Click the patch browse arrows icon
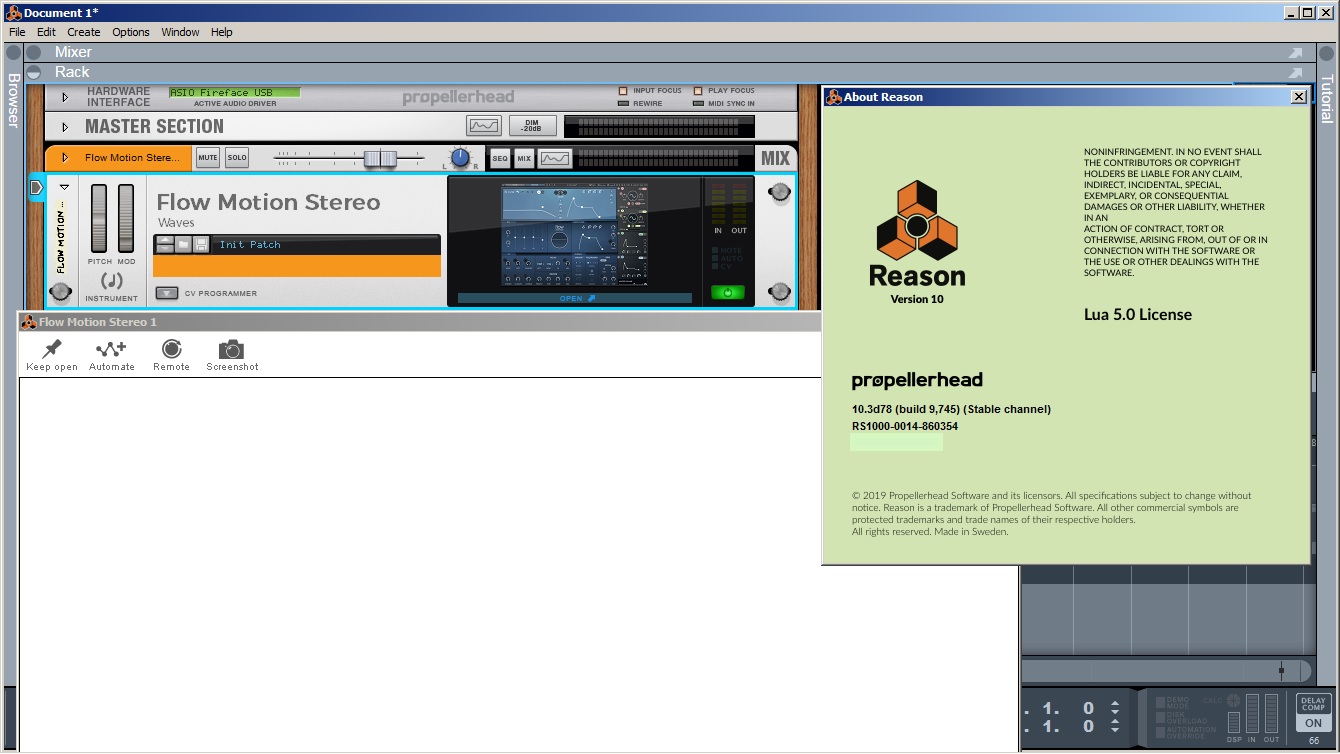The image size is (1340, 754). (x=164, y=245)
